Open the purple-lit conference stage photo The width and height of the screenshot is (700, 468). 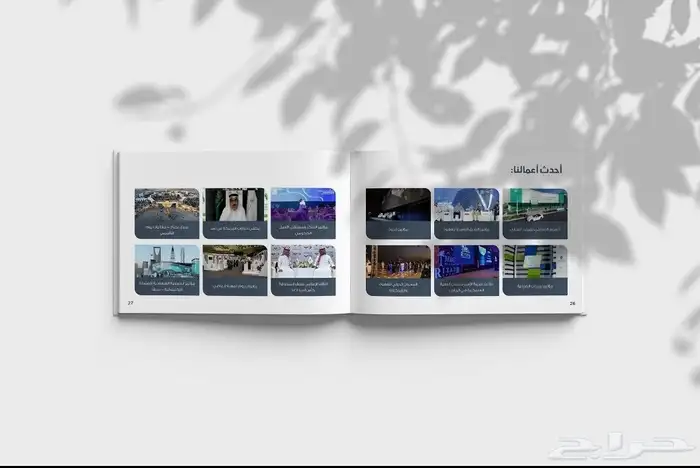point(303,204)
